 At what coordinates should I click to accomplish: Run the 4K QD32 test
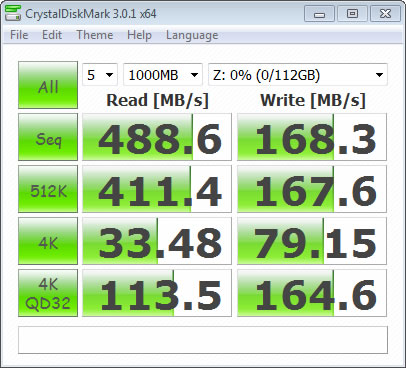pyautogui.click(x=48, y=293)
